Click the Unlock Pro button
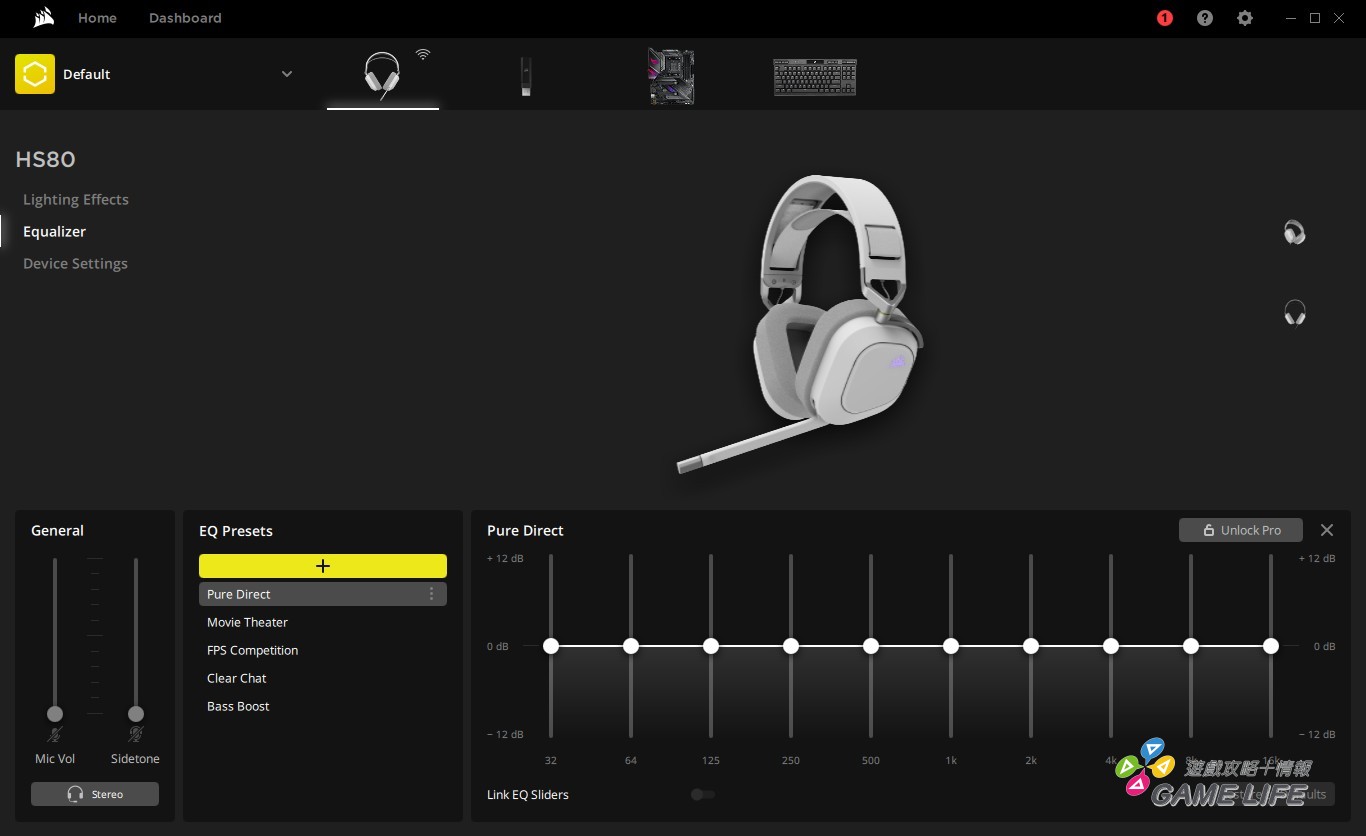 (1240, 530)
